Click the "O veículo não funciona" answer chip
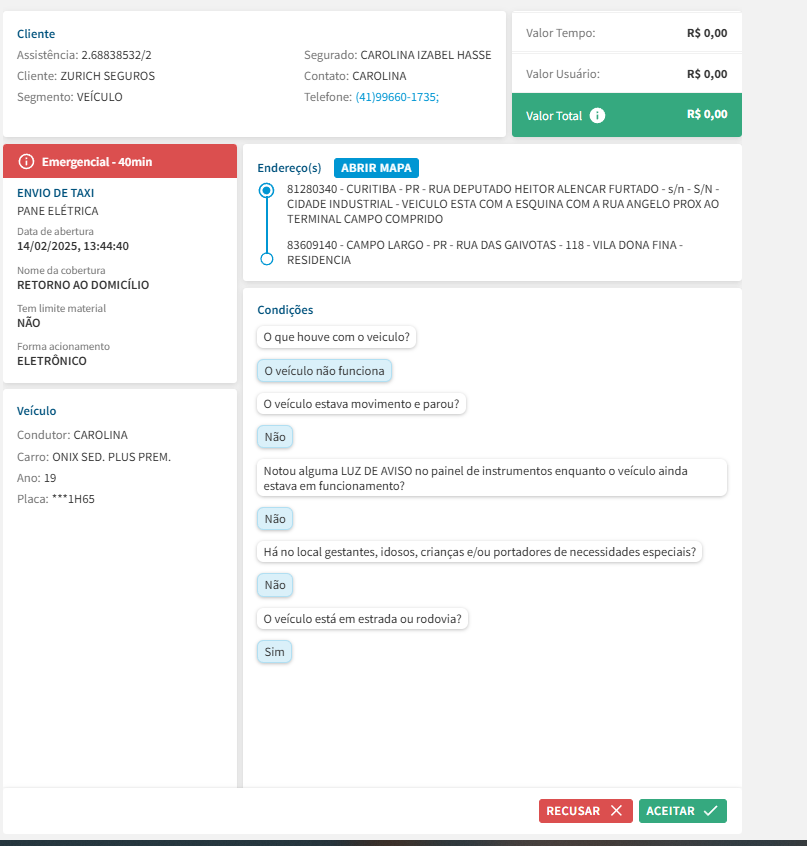 click(324, 370)
